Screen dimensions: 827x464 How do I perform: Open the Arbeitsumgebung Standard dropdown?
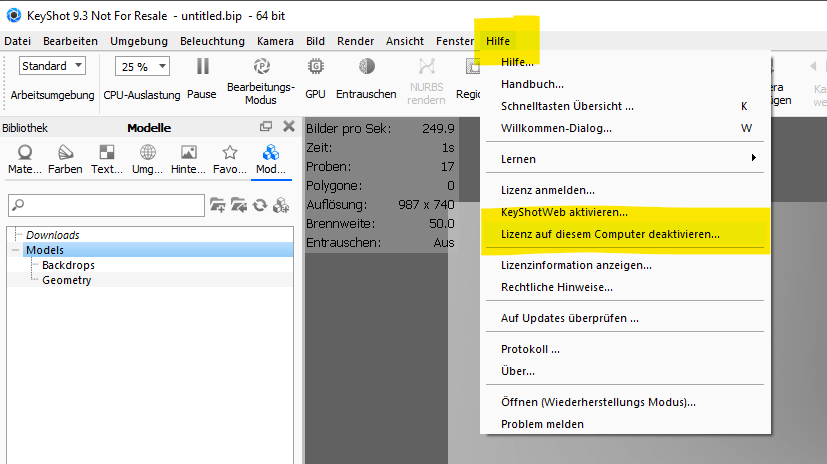(52, 66)
